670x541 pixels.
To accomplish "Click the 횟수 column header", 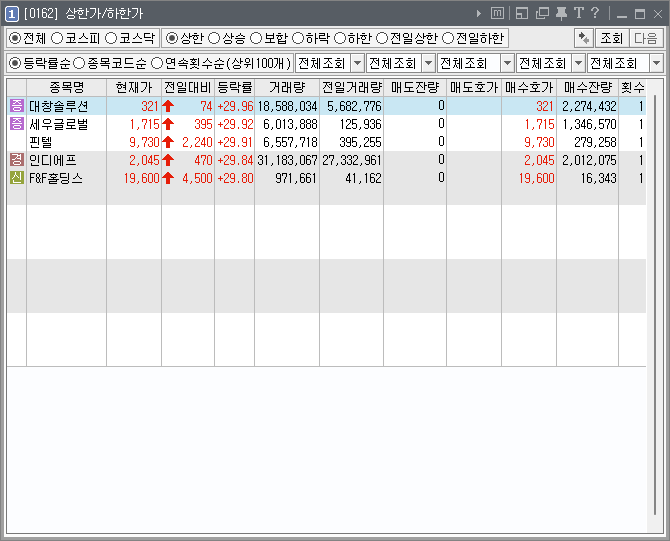I will (x=632, y=88).
